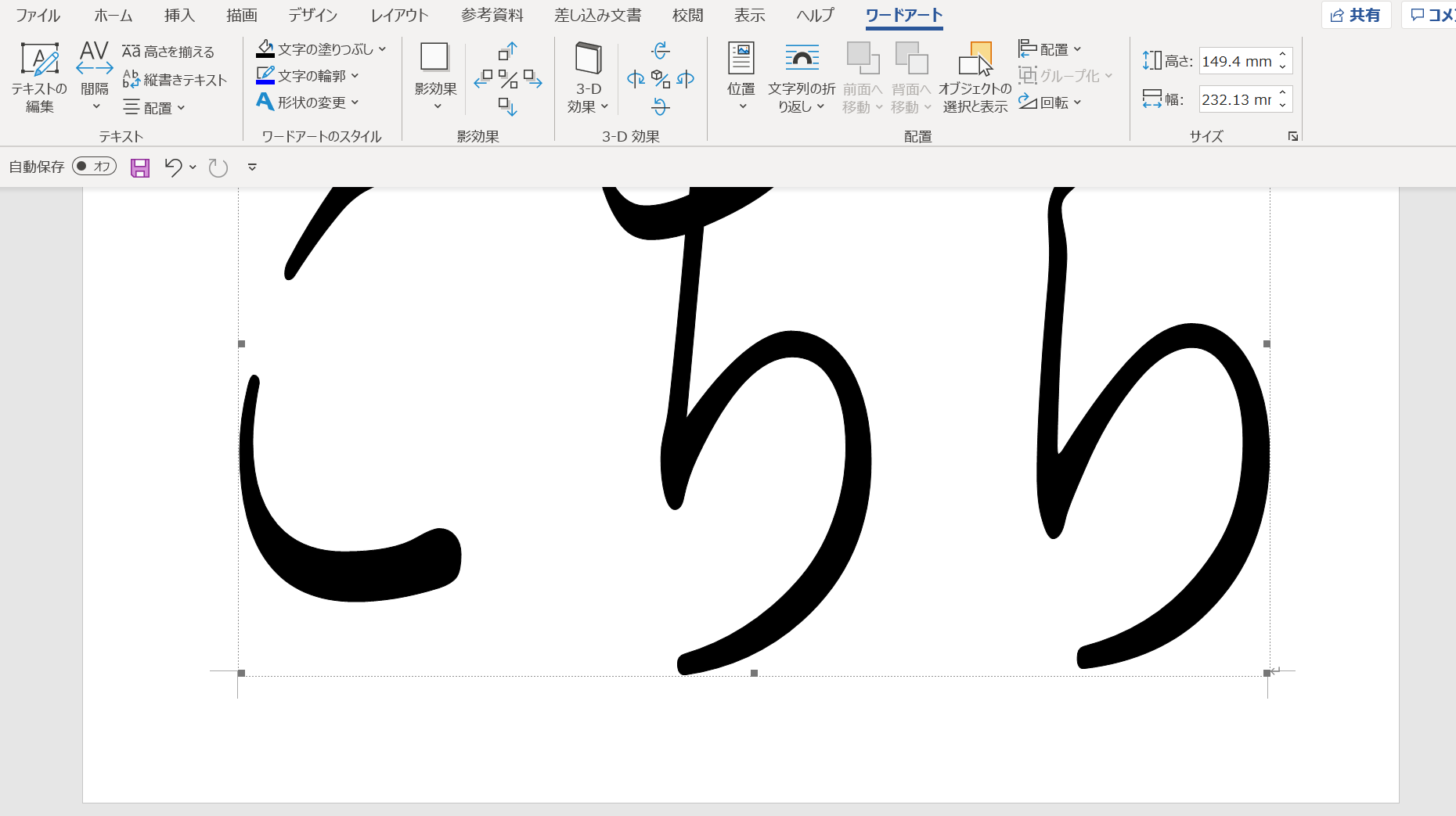This screenshot has height=816, width=1456.
Task: Switch to the 描画 tab
Action: (x=242, y=15)
